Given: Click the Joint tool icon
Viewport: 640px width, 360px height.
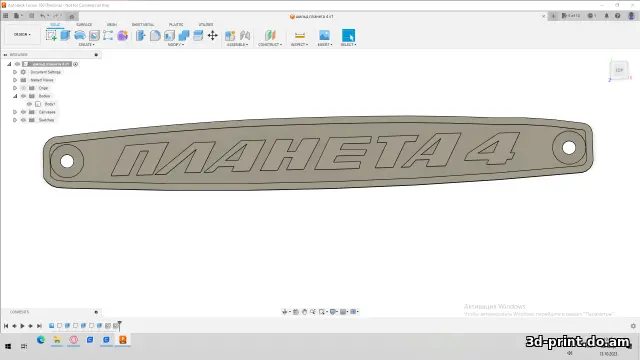Looking at the screenshot, I should click(245, 36).
